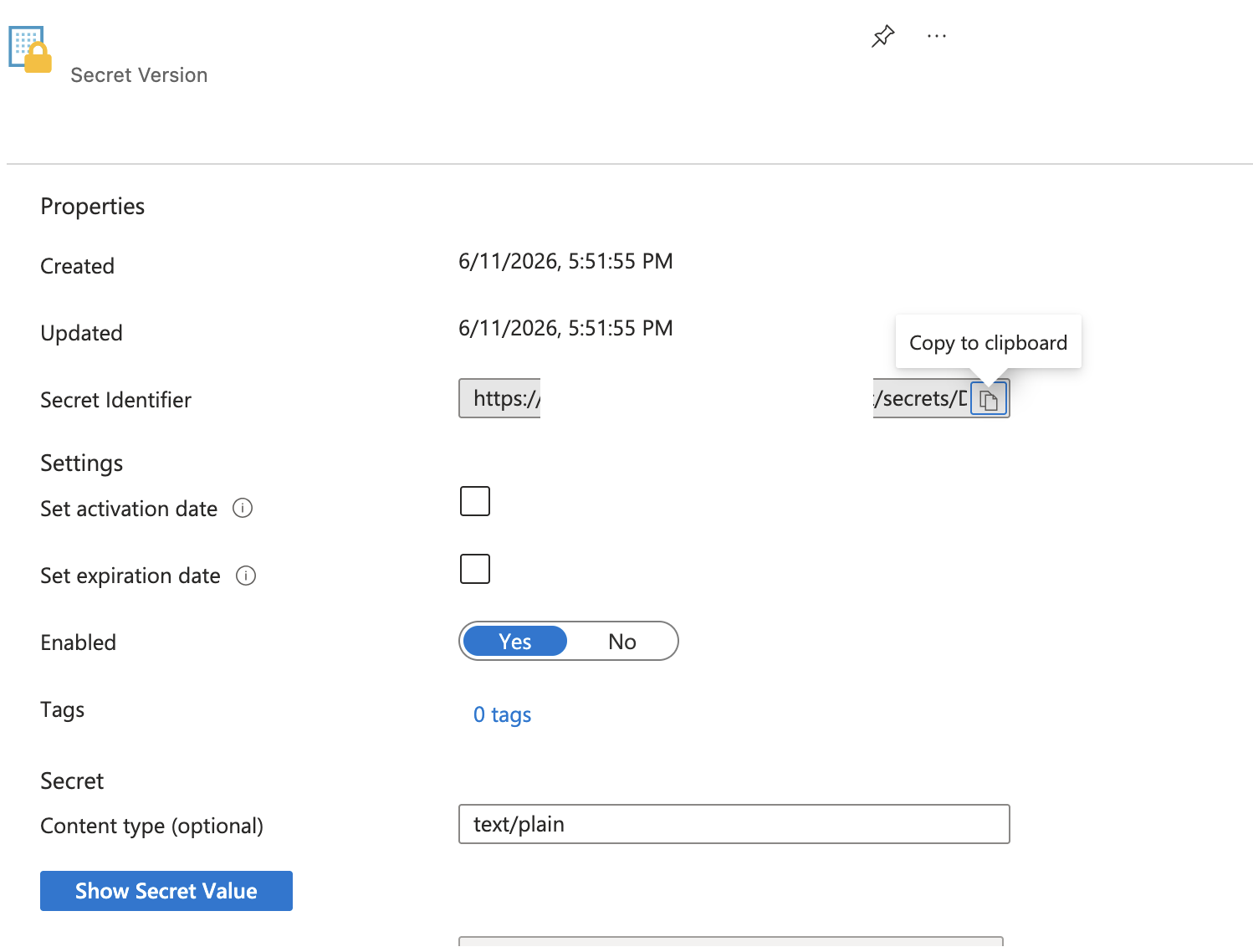The width and height of the screenshot is (1253, 952).
Task: Click the Tags label
Action: coord(63,709)
